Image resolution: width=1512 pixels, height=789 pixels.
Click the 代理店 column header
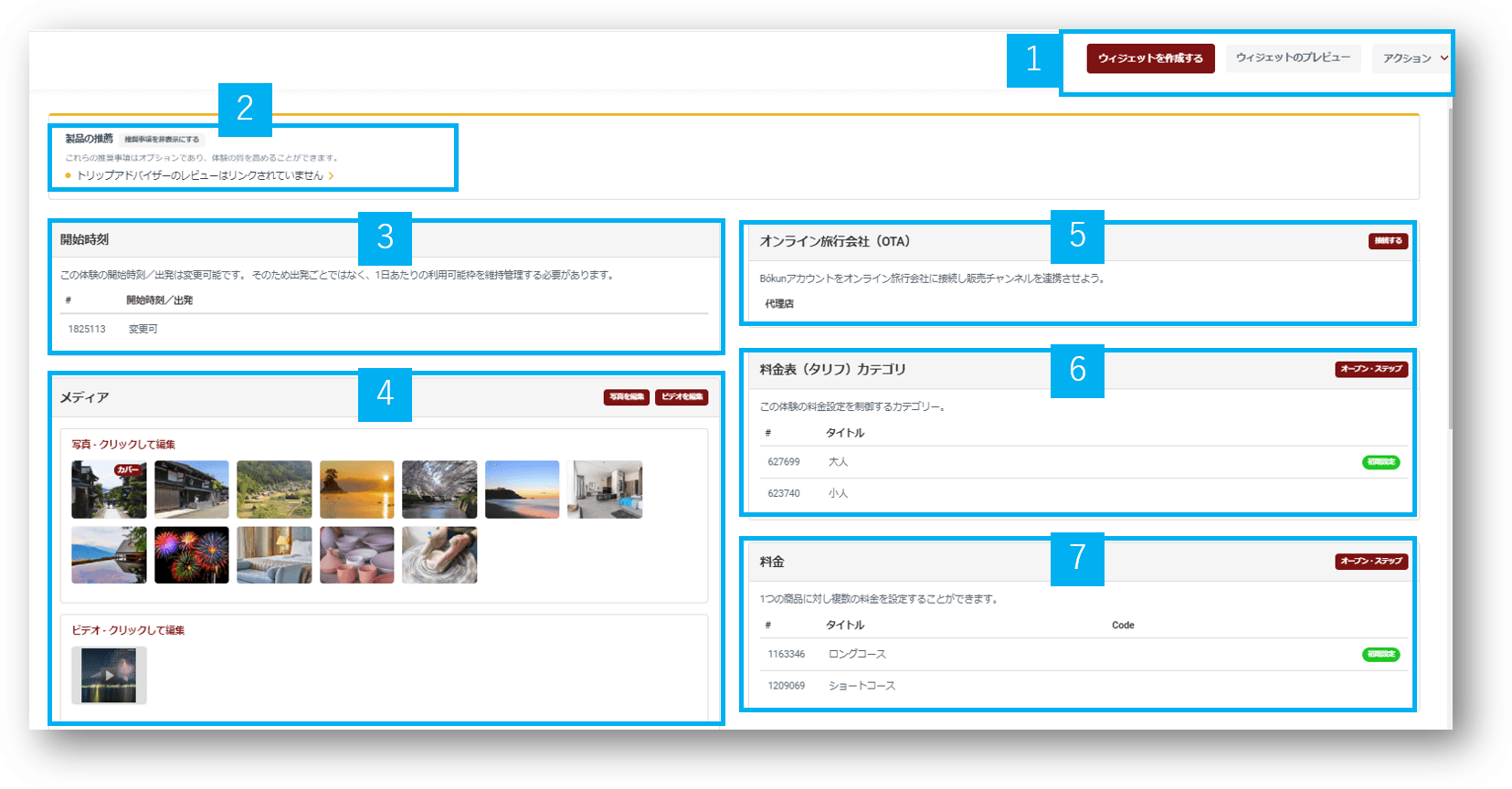[779, 304]
